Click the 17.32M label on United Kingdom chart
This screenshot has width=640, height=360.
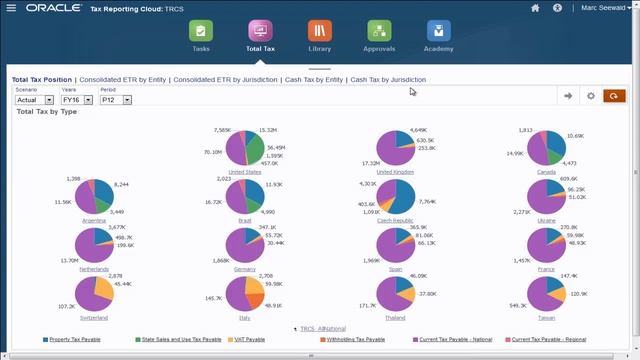click(371, 163)
